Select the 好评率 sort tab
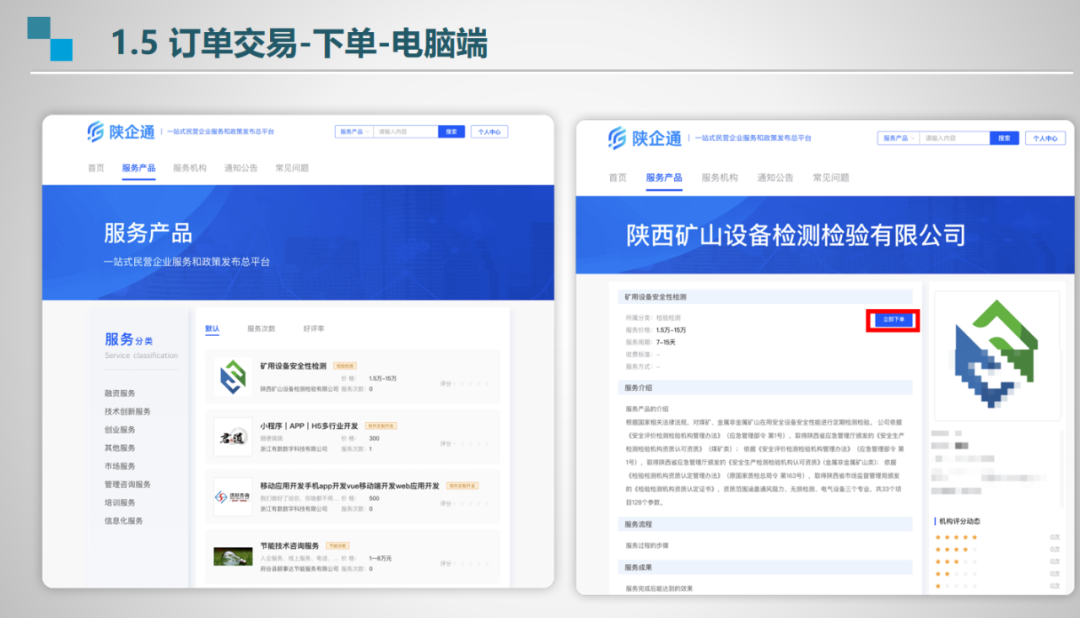This screenshot has width=1080, height=618. [314, 329]
